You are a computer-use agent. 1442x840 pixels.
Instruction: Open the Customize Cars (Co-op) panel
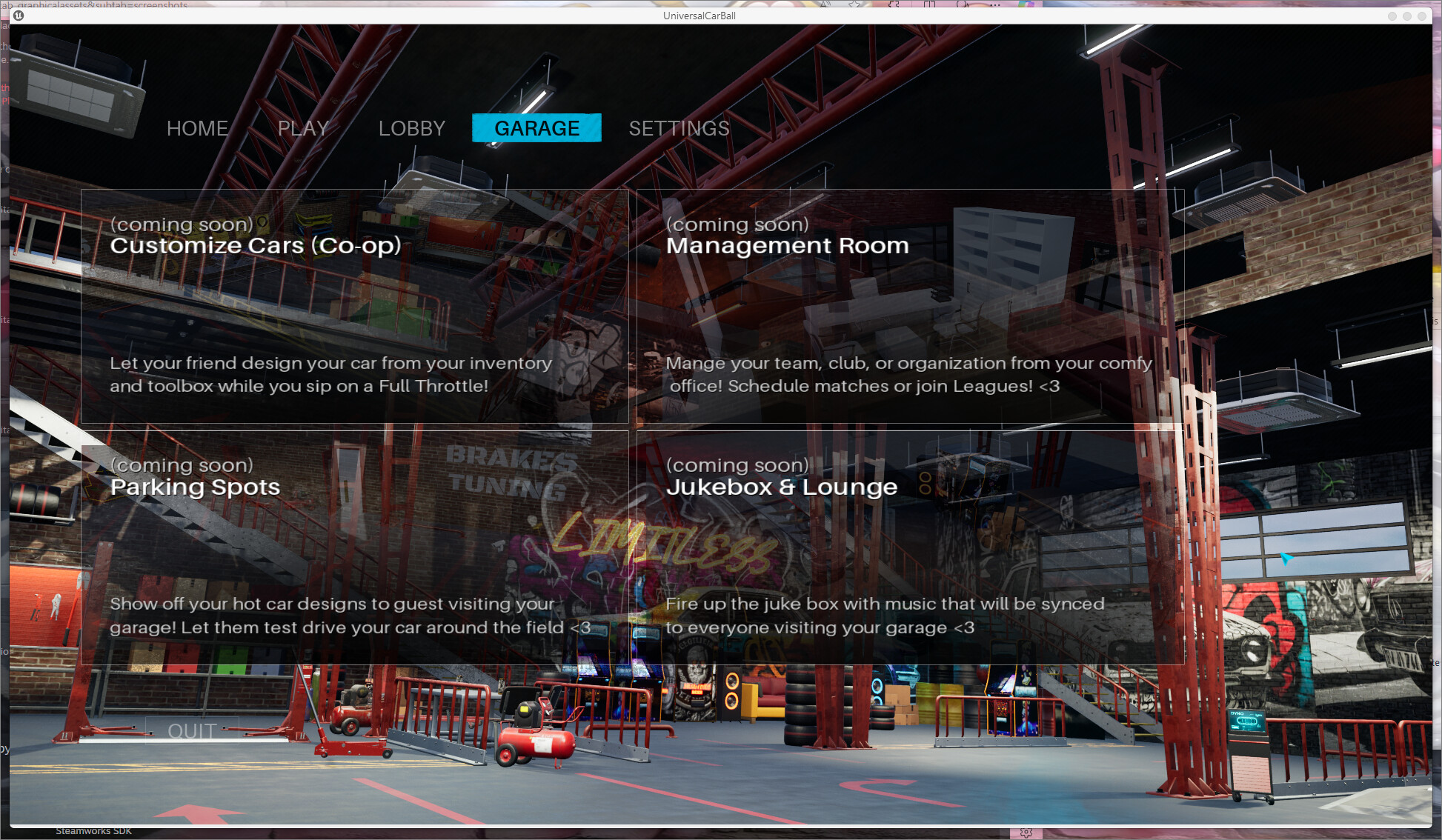click(x=354, y=307)
